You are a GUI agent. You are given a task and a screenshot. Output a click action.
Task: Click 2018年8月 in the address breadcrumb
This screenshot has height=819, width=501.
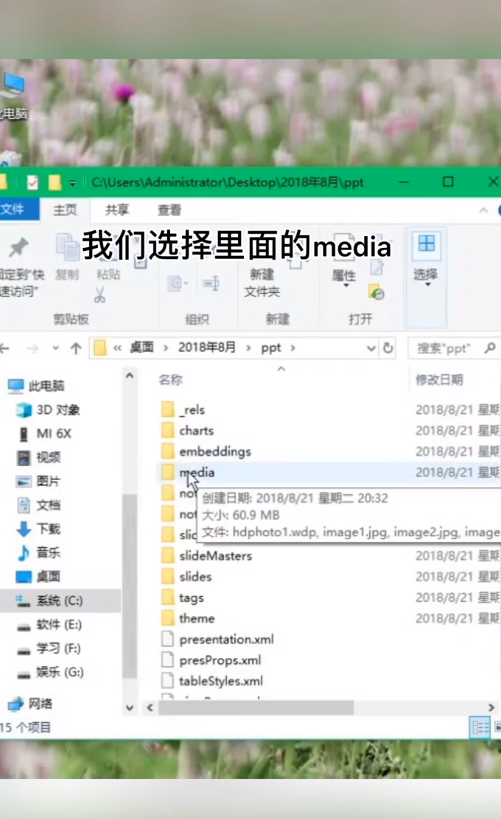207,347
